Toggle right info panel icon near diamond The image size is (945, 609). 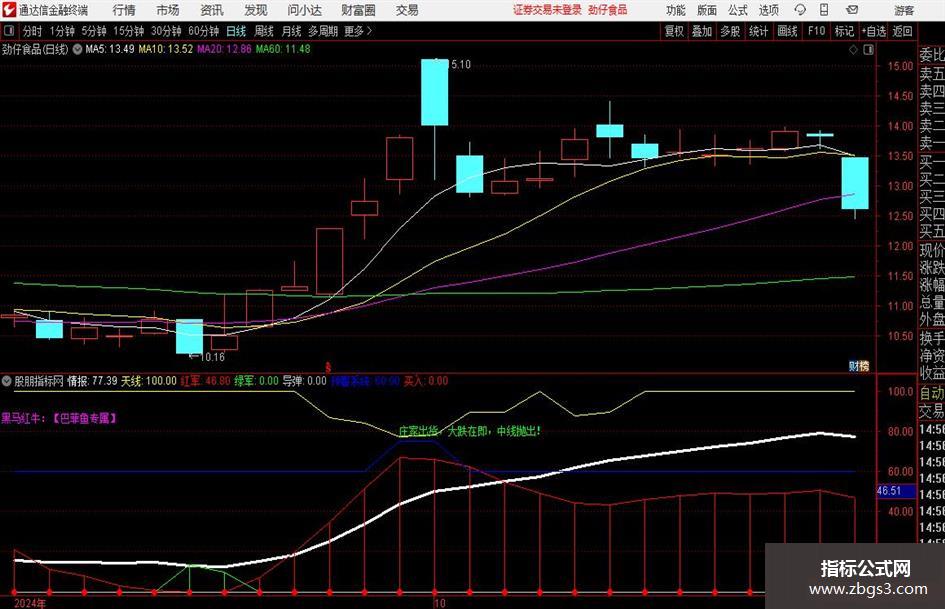[868, 50]
